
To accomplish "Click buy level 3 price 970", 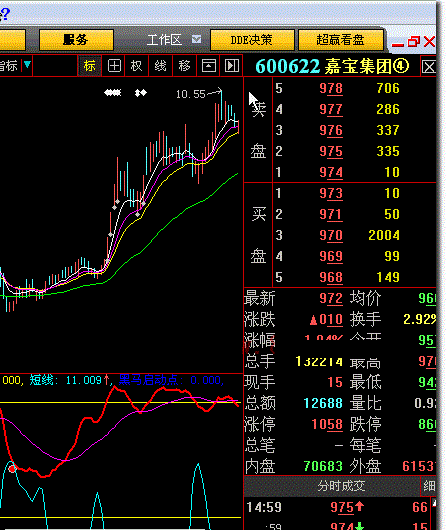I will pos(331,235).
